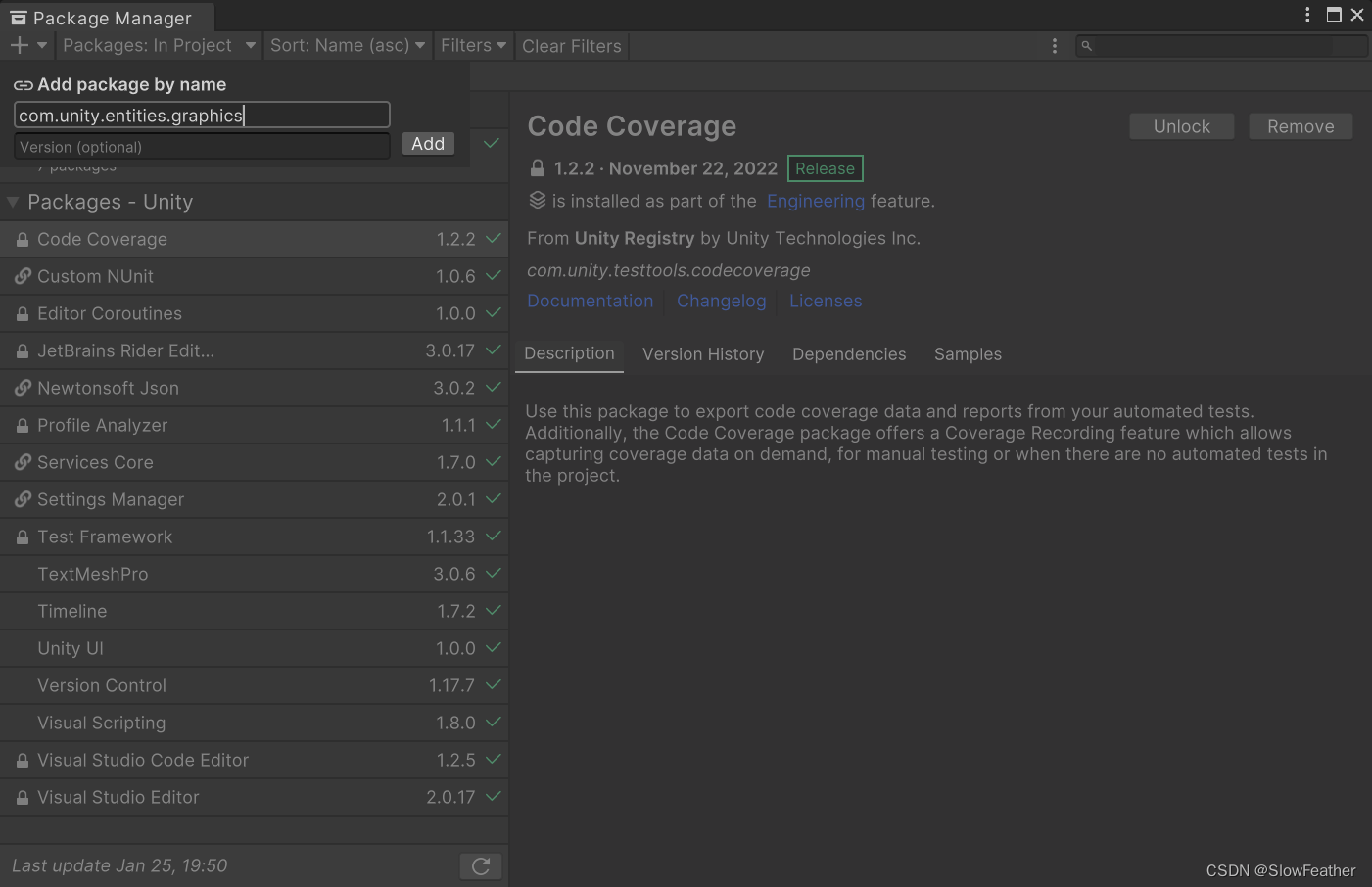The height and width of the screenshot is (887, 1372).
Task: Click link icon on Settings Manager row
Action: (23, 499)
